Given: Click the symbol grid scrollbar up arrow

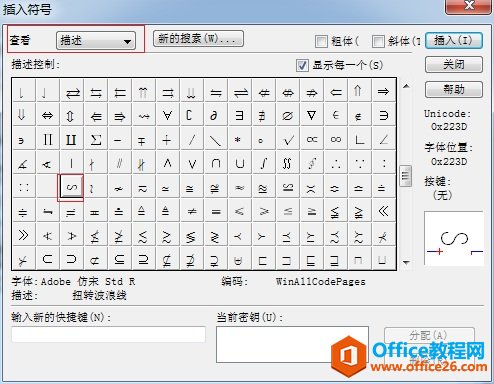Looking at the screenshot, I should (406, 86).
